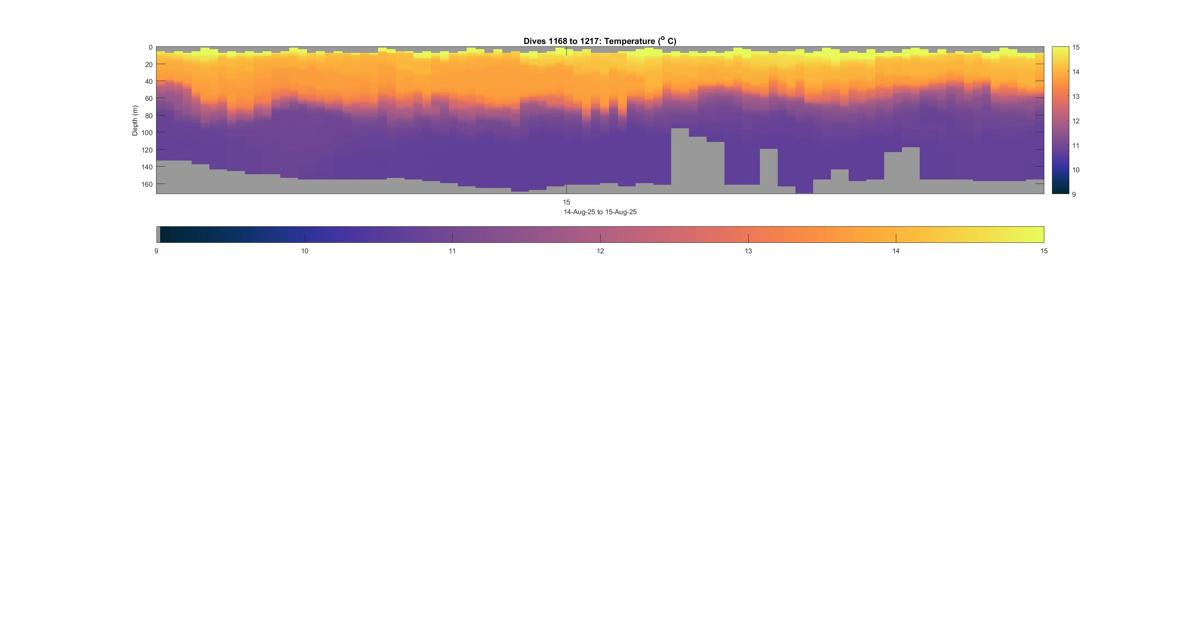Click depth axis tick label "100"
1200x622 pixels.
coord(146,132)
